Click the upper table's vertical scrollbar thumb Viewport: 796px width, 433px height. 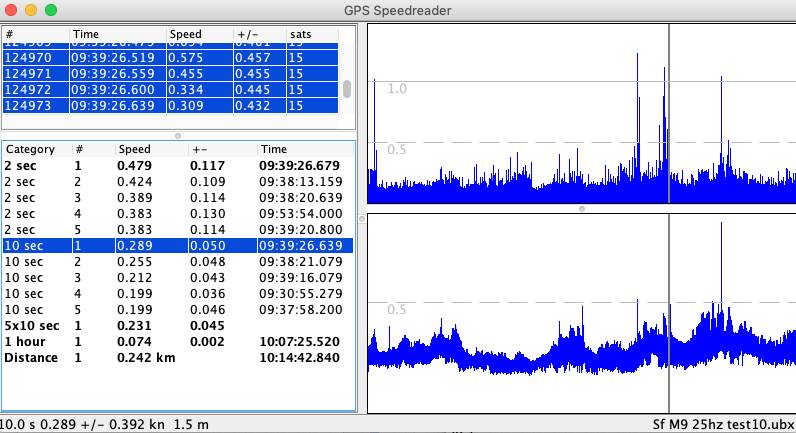(x=347, y=88)
